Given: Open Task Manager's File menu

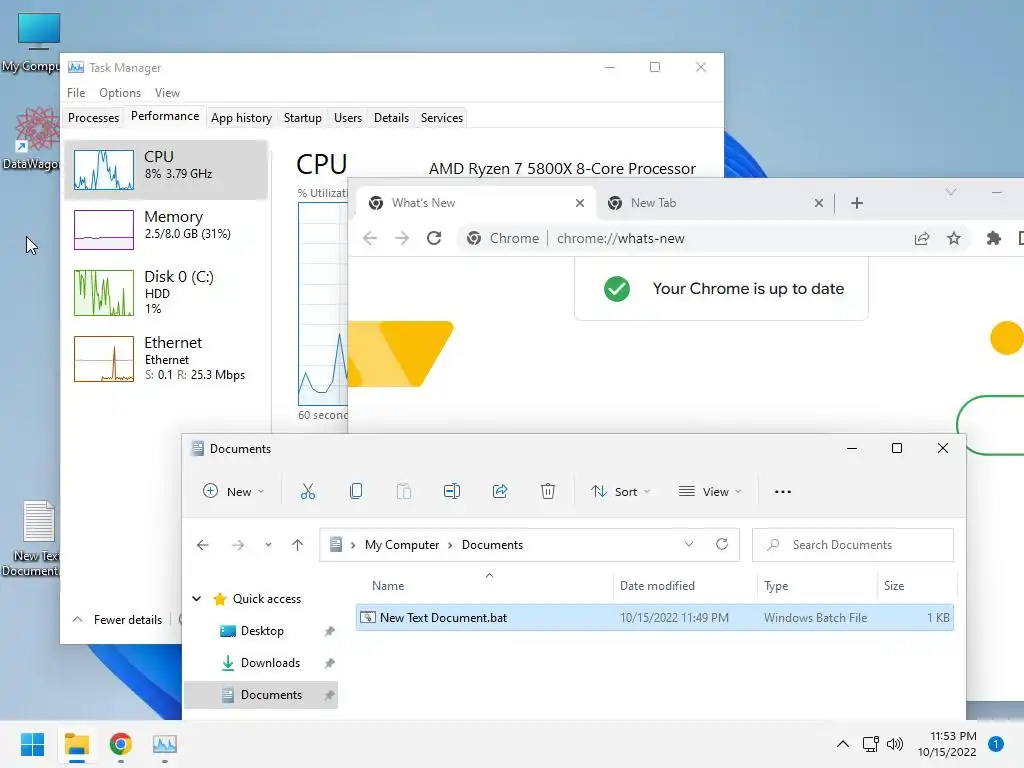Looking at the screenshot, I should click(x=76, y=93).
